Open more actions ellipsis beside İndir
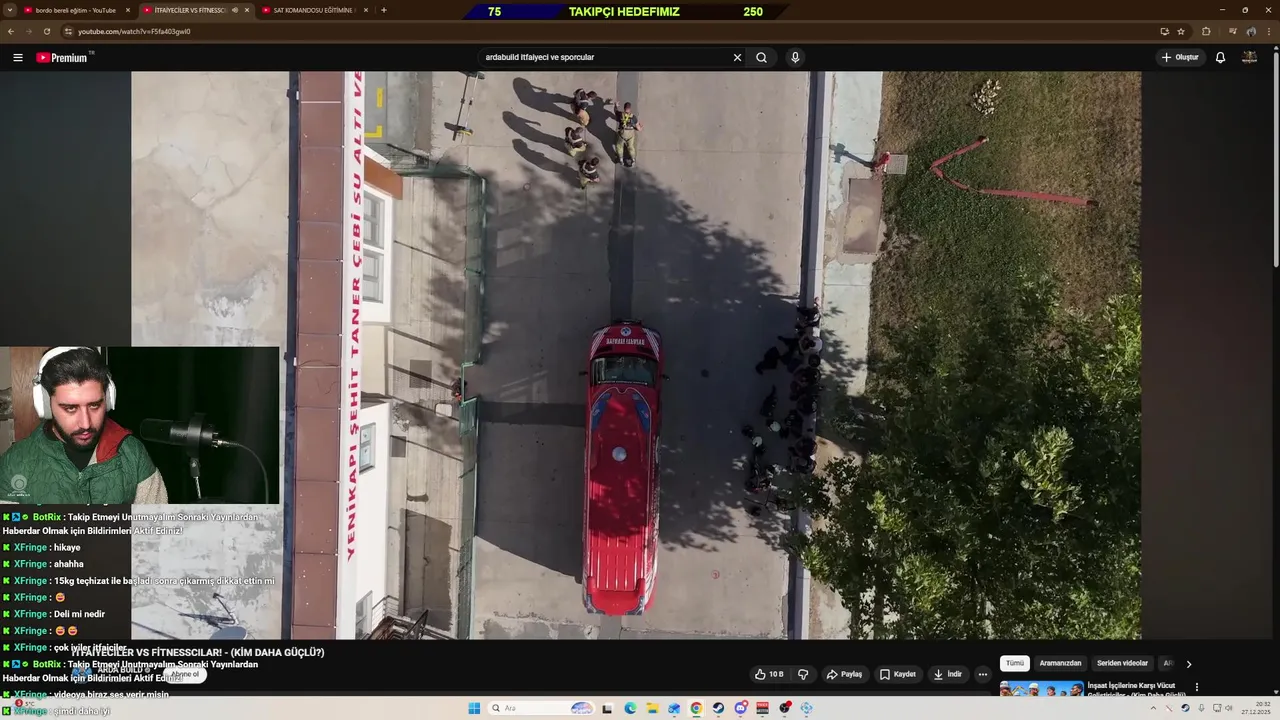1280x720 pixels. click(983, 674)
